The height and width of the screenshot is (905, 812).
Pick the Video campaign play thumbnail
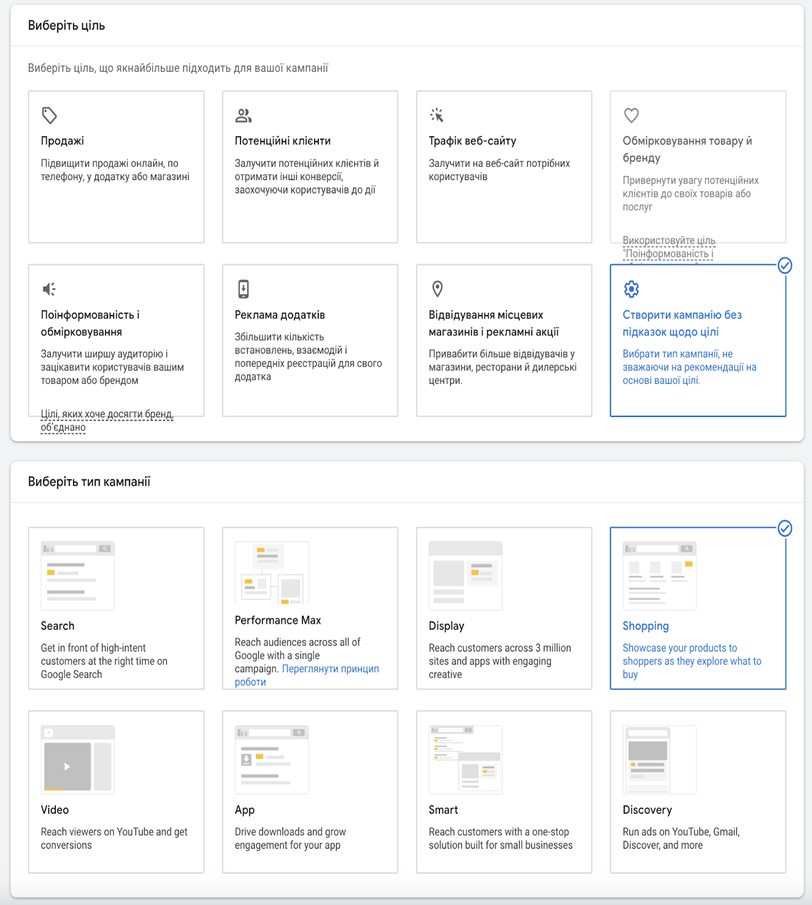pos(78,760)
